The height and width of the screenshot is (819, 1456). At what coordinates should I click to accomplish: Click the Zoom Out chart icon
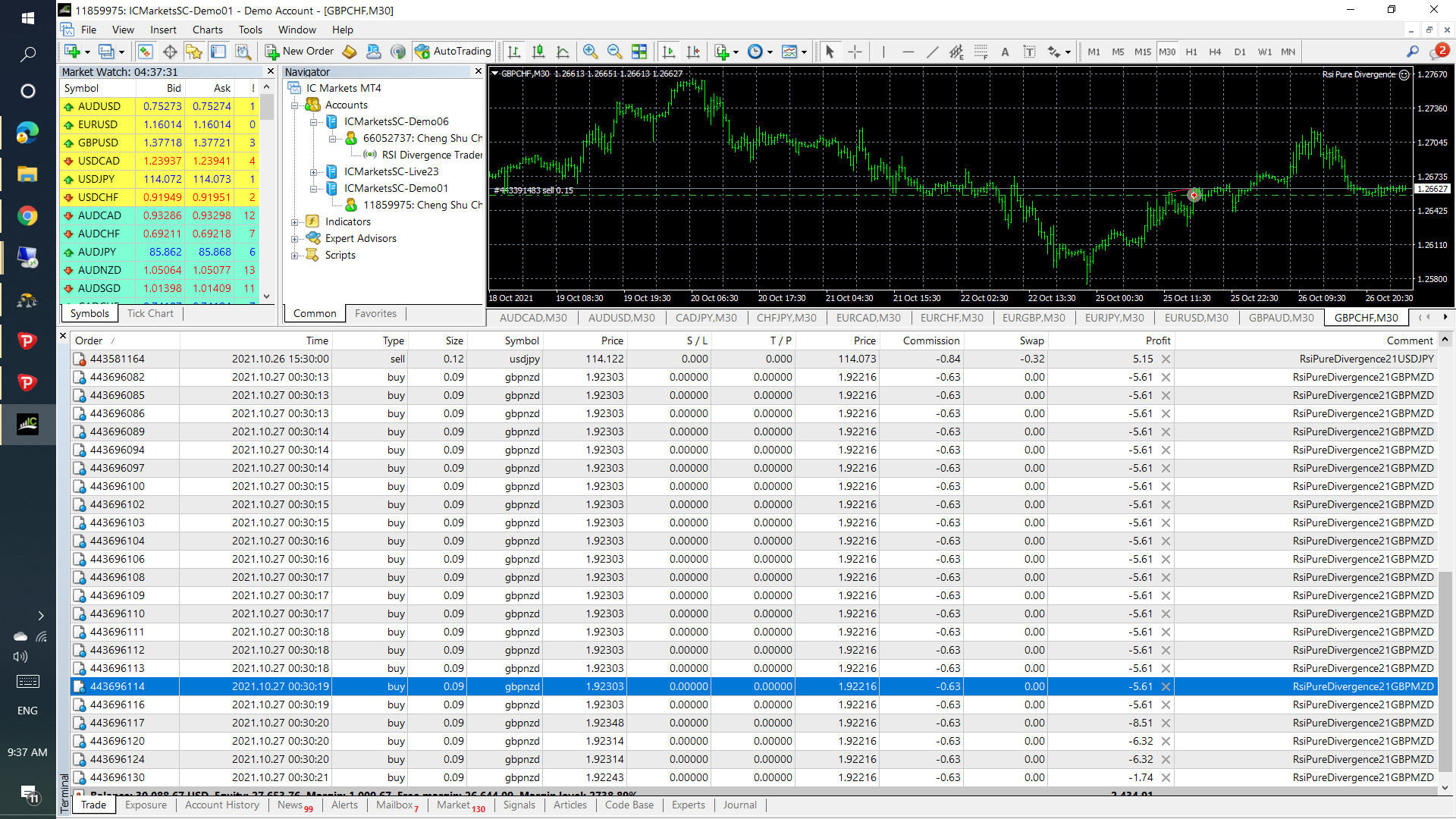point(614,52)
